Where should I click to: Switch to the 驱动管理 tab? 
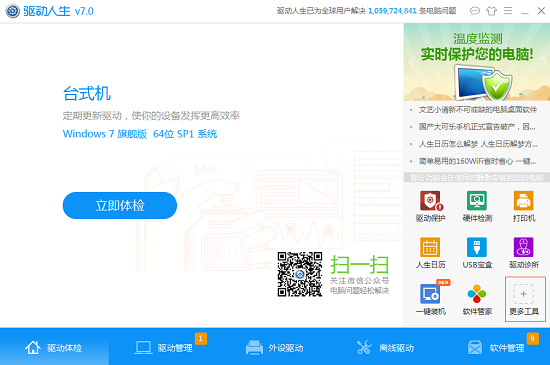(165, 347)
